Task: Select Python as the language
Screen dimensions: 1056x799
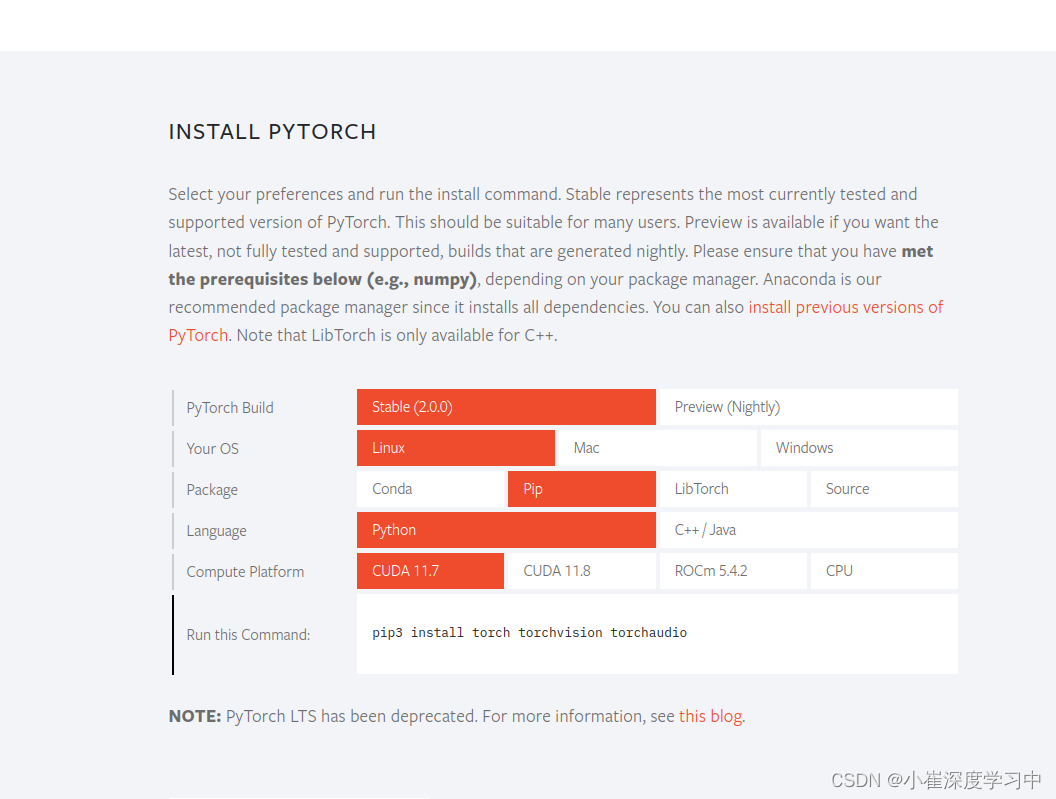Action: point(505,529)
